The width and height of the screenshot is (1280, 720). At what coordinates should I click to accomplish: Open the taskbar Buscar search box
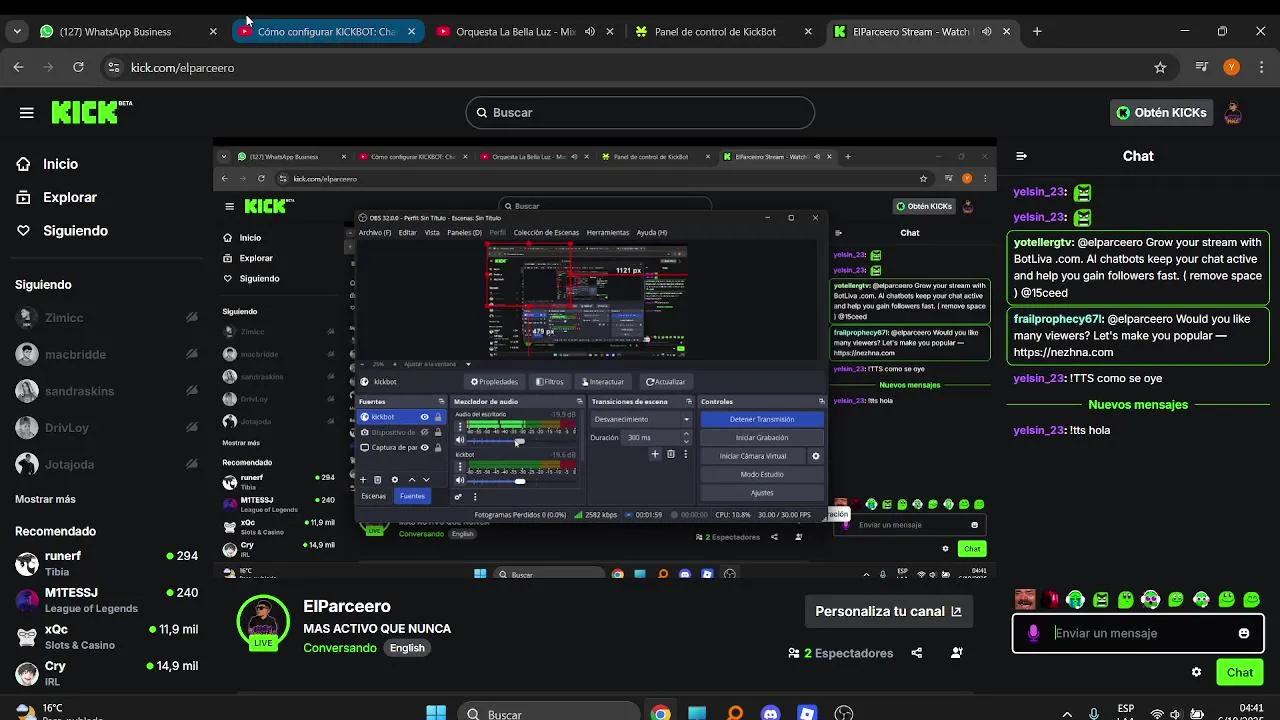[x=550, y=714]
